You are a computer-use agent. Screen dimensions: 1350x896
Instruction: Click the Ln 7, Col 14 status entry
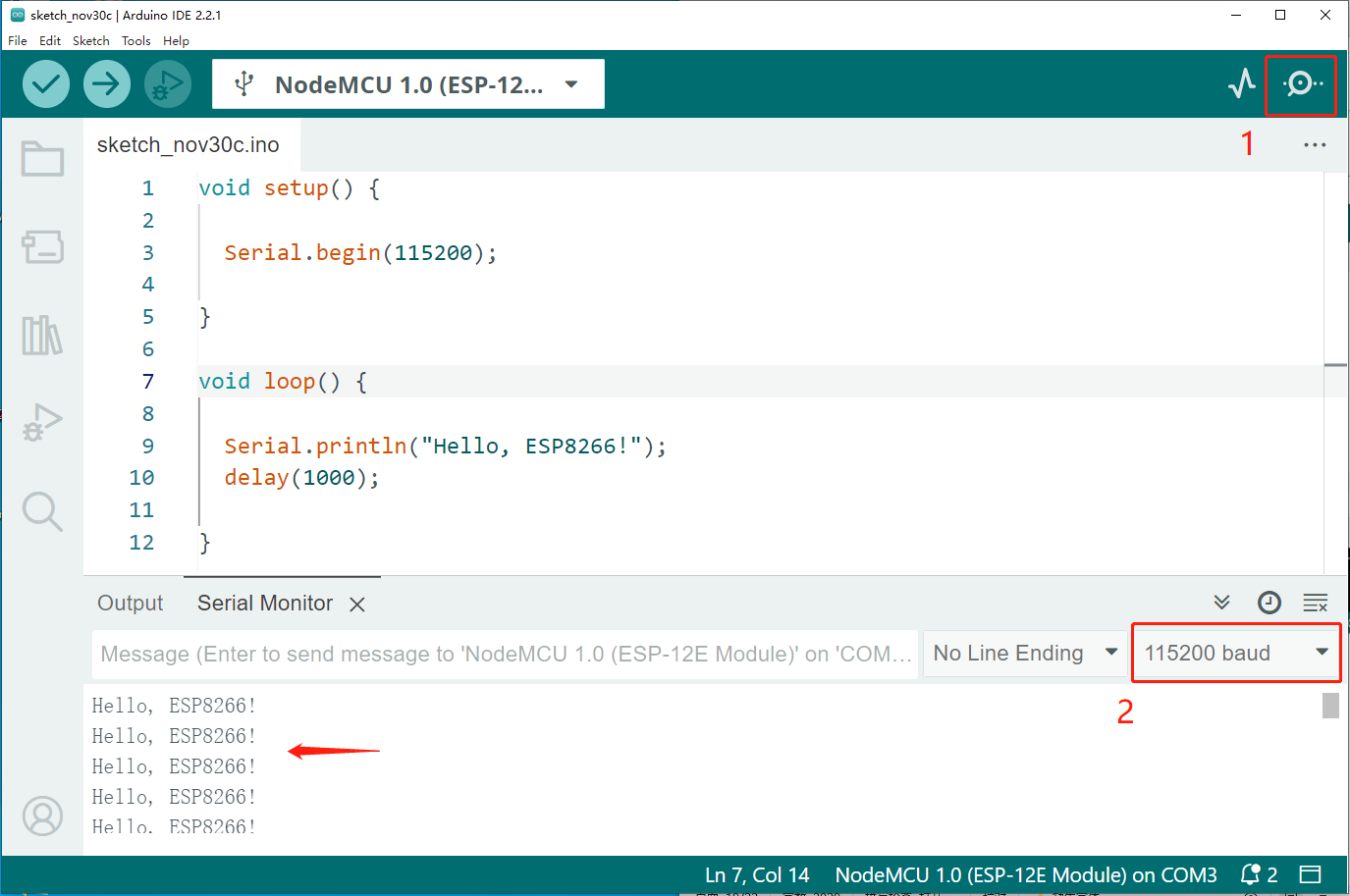pyautogui.click(x=757, y=875)
